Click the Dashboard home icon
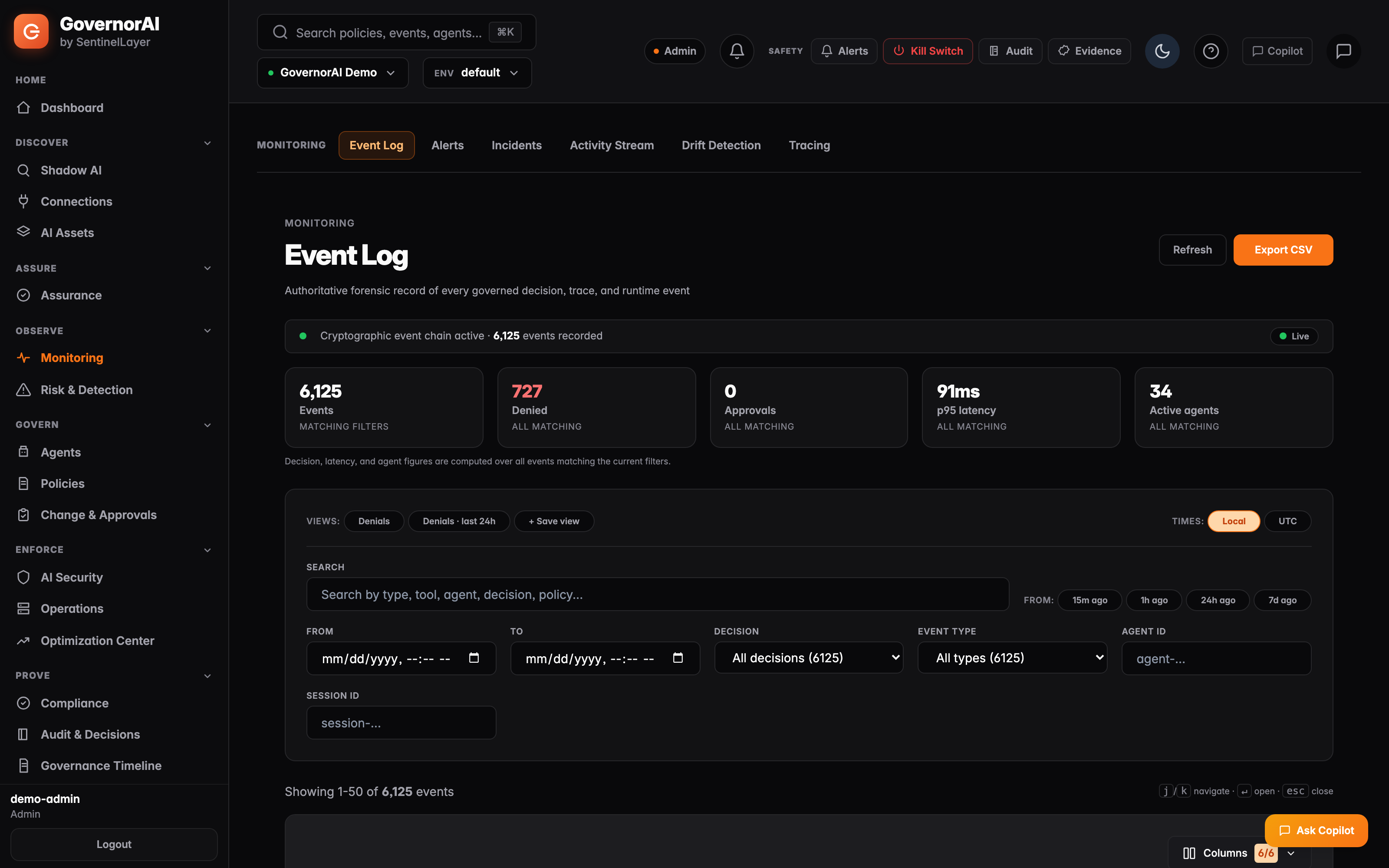This screenshot has width=1389, height=868. tap(23, 107)
